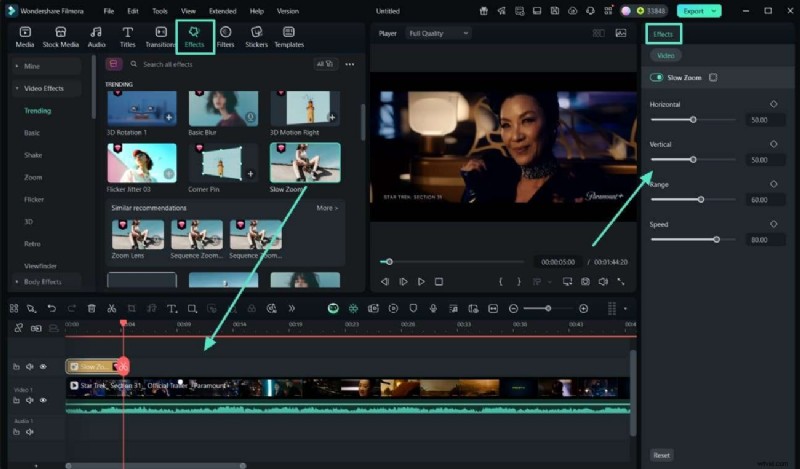The width and height of the screenshot is (800, 469).
Task: Toggle the Slow Zoom effect switch
Action: tap(657, 77)
